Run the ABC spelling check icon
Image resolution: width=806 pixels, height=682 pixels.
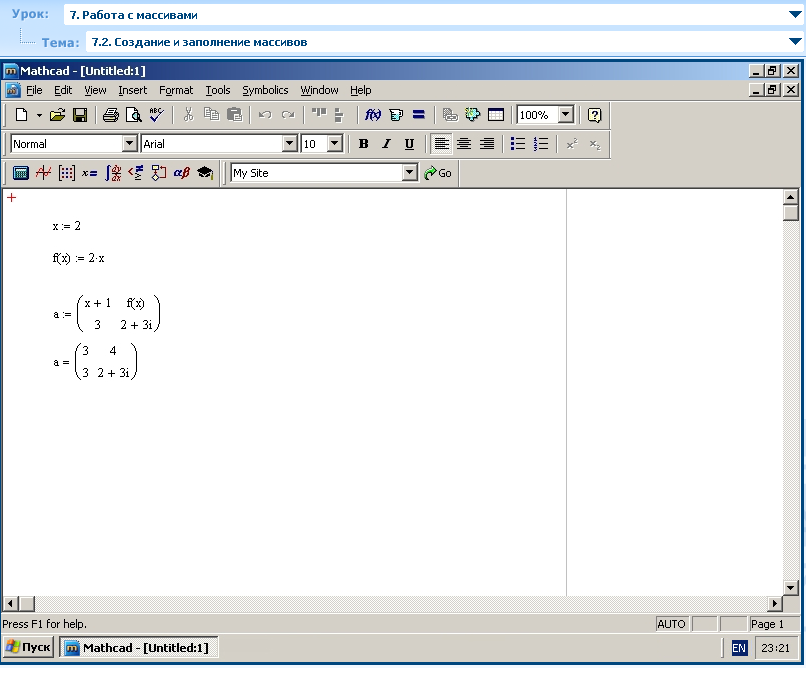[x=157, y=115]
